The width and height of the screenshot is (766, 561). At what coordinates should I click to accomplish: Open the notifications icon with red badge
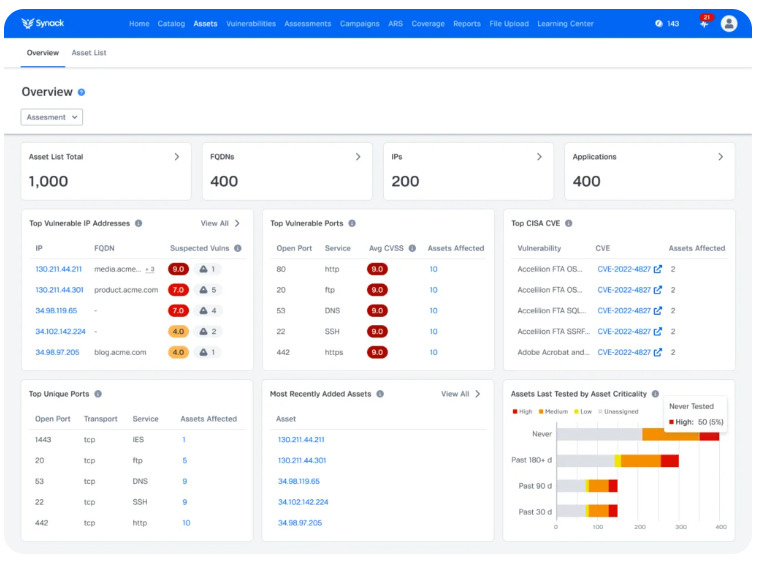click(704, 23)
